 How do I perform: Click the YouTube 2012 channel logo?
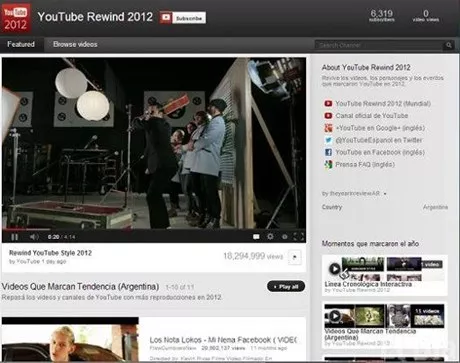point(16,17)
